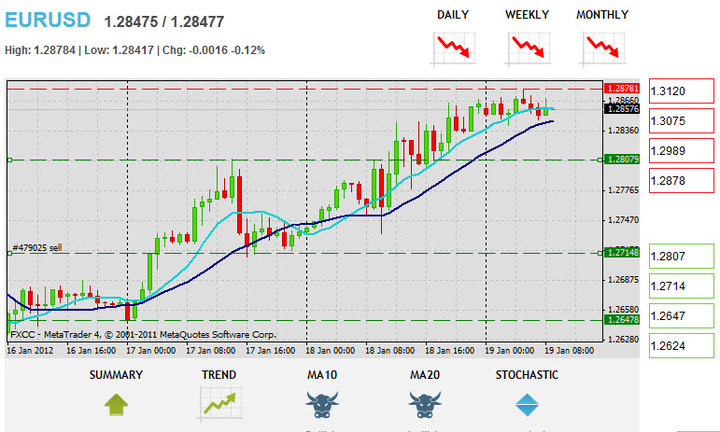Screen dimensions: 720x432
Task: Click the 1.2624 support level box
Action: click(x=683, y=346)
